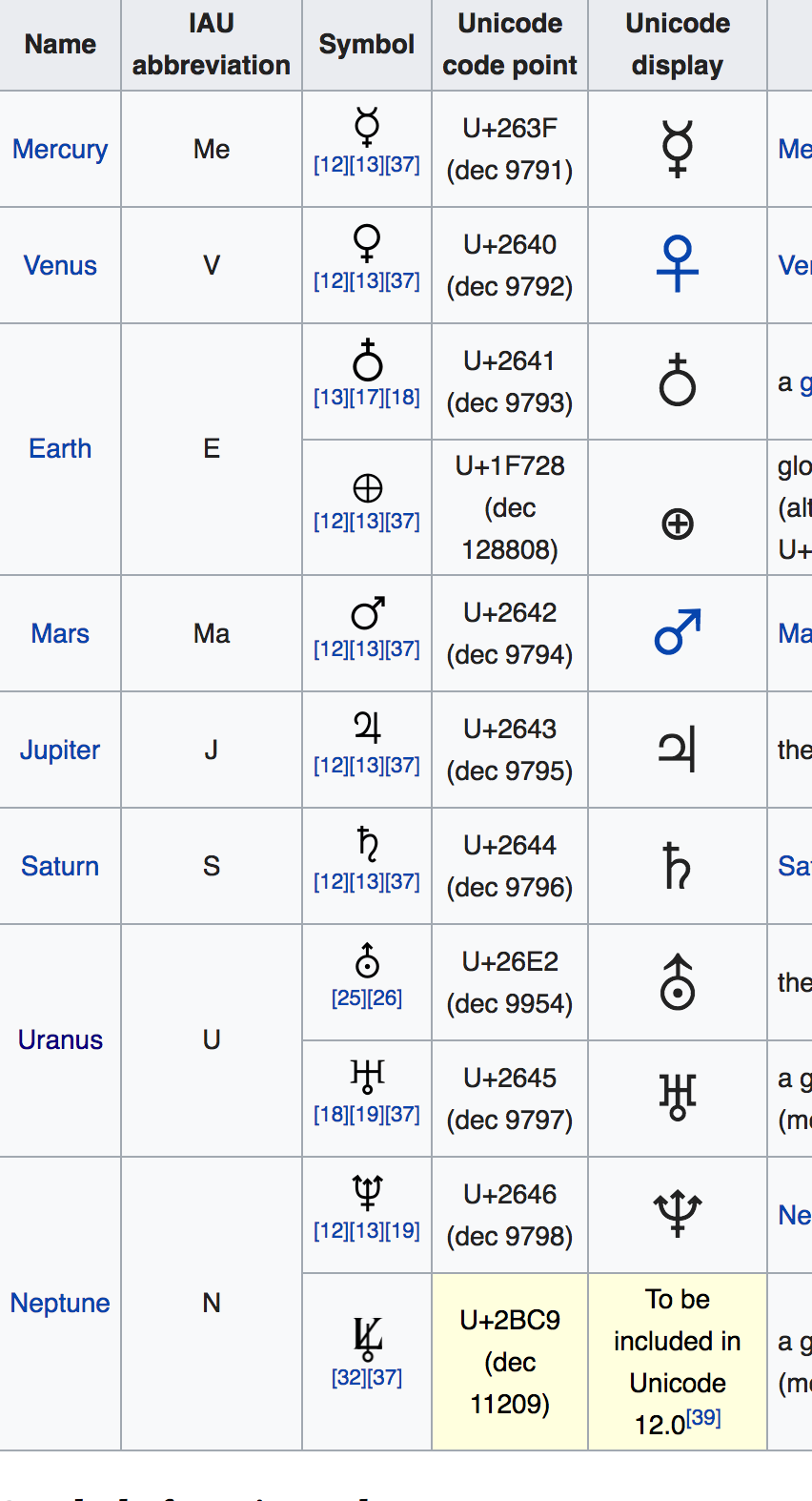Follow the Neptune link in Name column
Image resolution: width=812 pixels, height=1501 pixels.
60,1303
